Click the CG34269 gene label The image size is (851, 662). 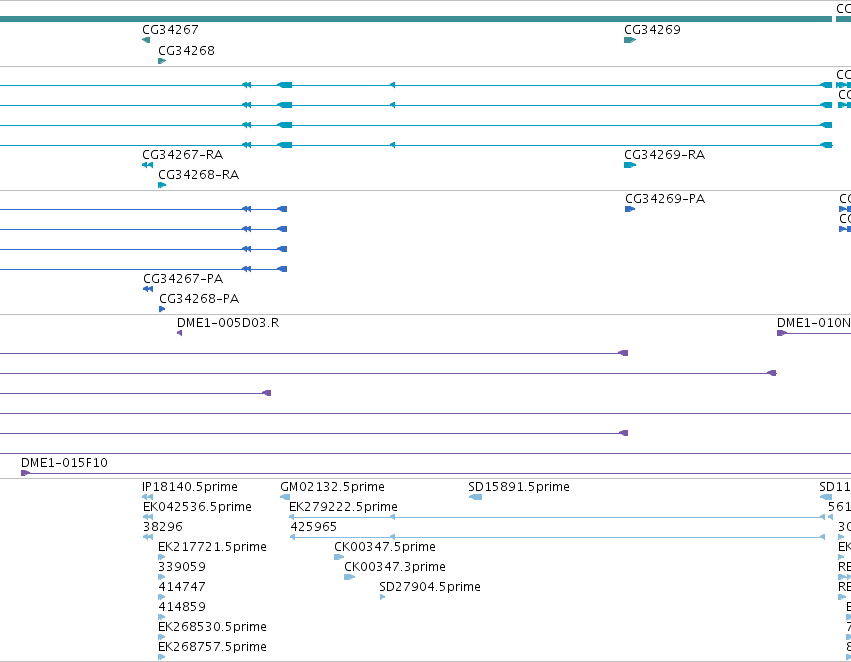(x=652, y=30)
